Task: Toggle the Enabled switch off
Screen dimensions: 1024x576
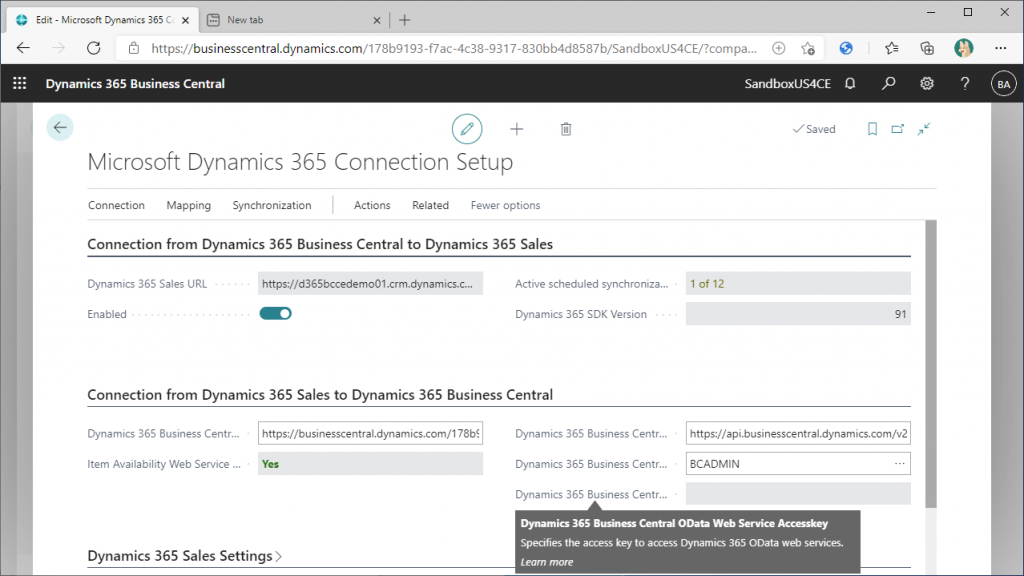Action: [276, 314]
